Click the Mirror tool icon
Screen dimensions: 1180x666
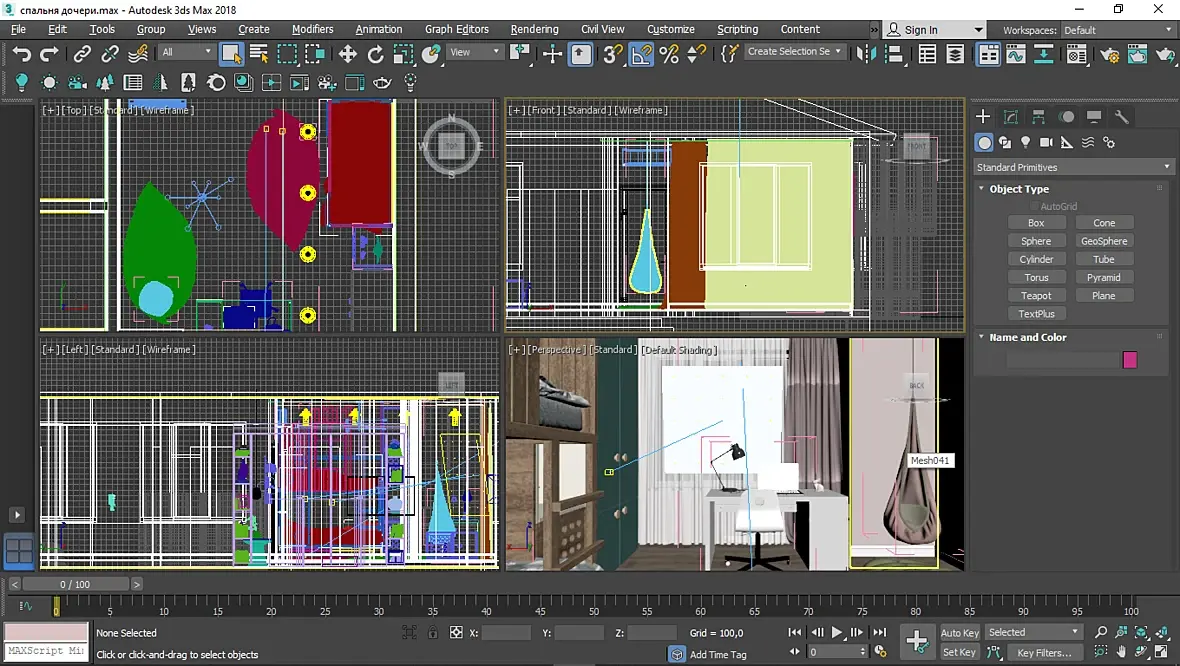[866, 54]
